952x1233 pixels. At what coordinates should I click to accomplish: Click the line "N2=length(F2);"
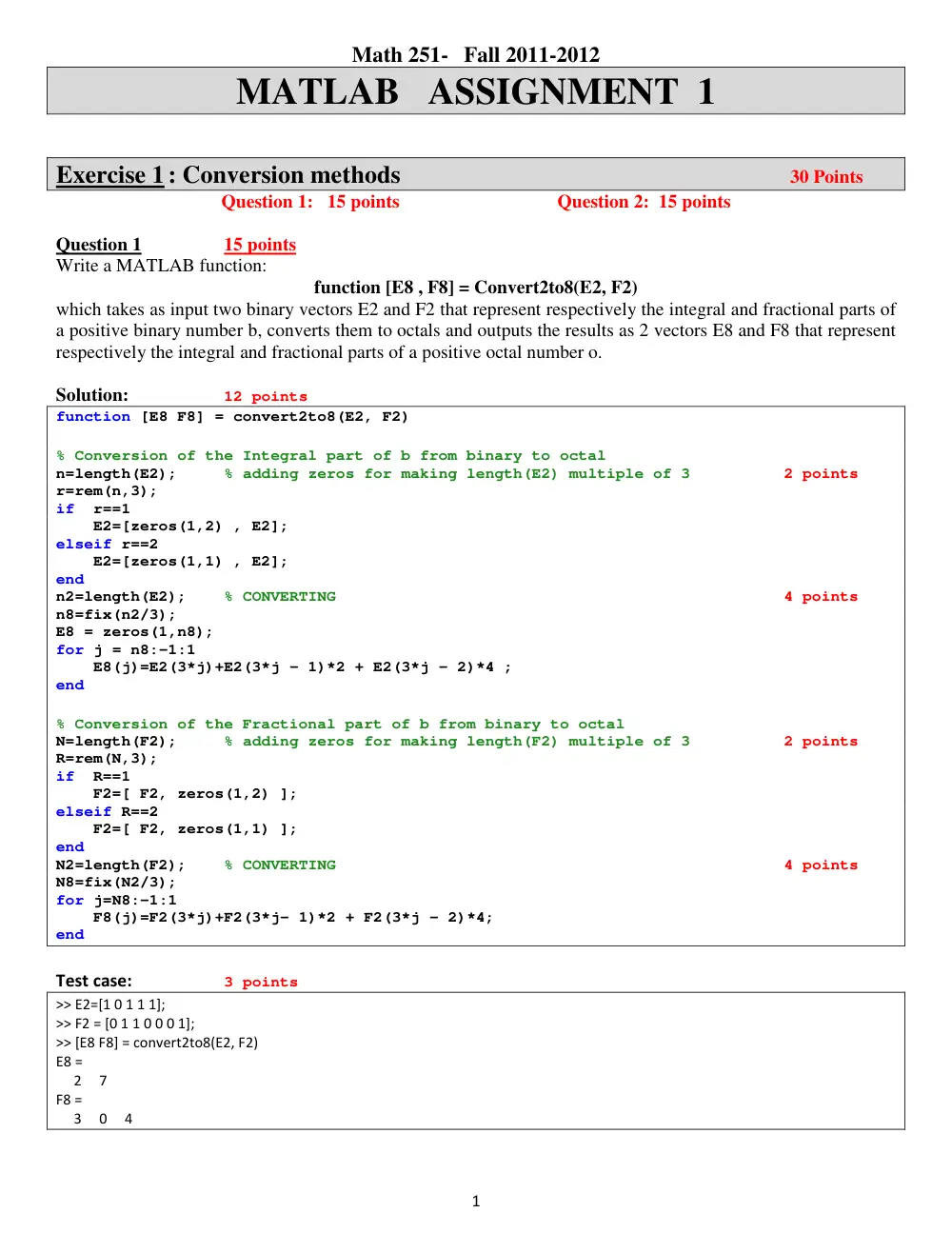[121, 865]
